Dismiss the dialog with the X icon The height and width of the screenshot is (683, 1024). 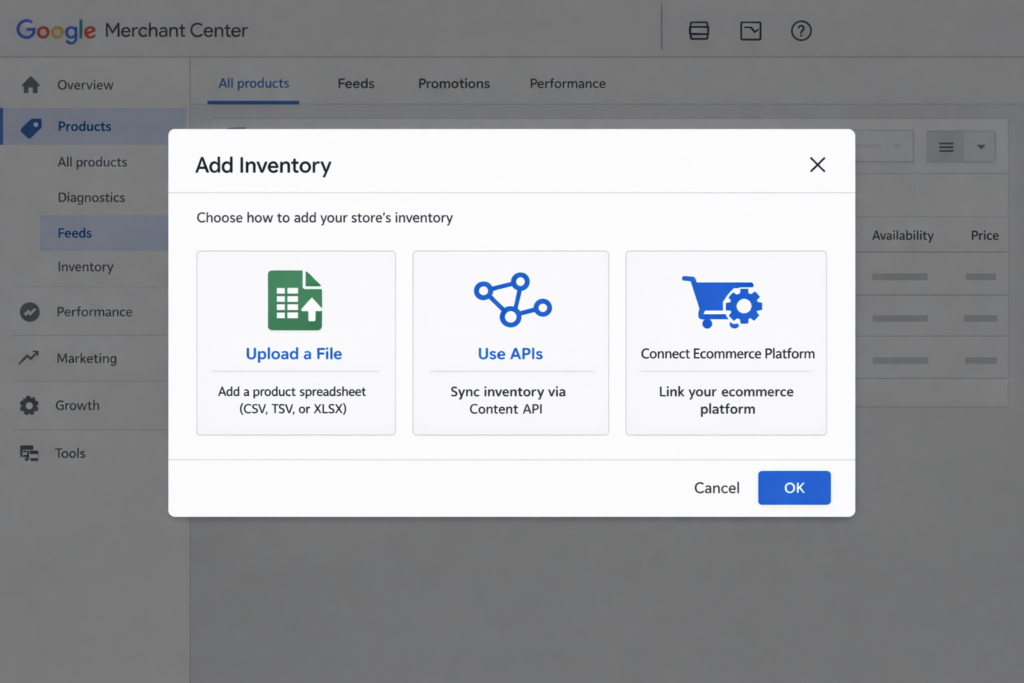tap(817, 165)
